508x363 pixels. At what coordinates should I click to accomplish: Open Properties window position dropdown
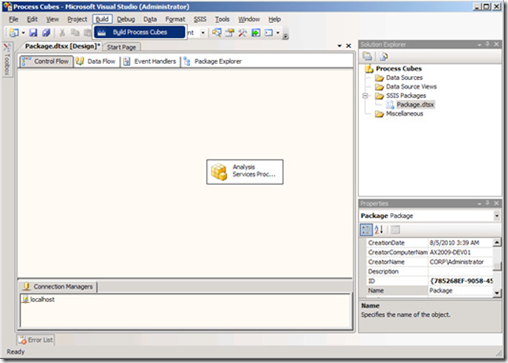(479, 203)
